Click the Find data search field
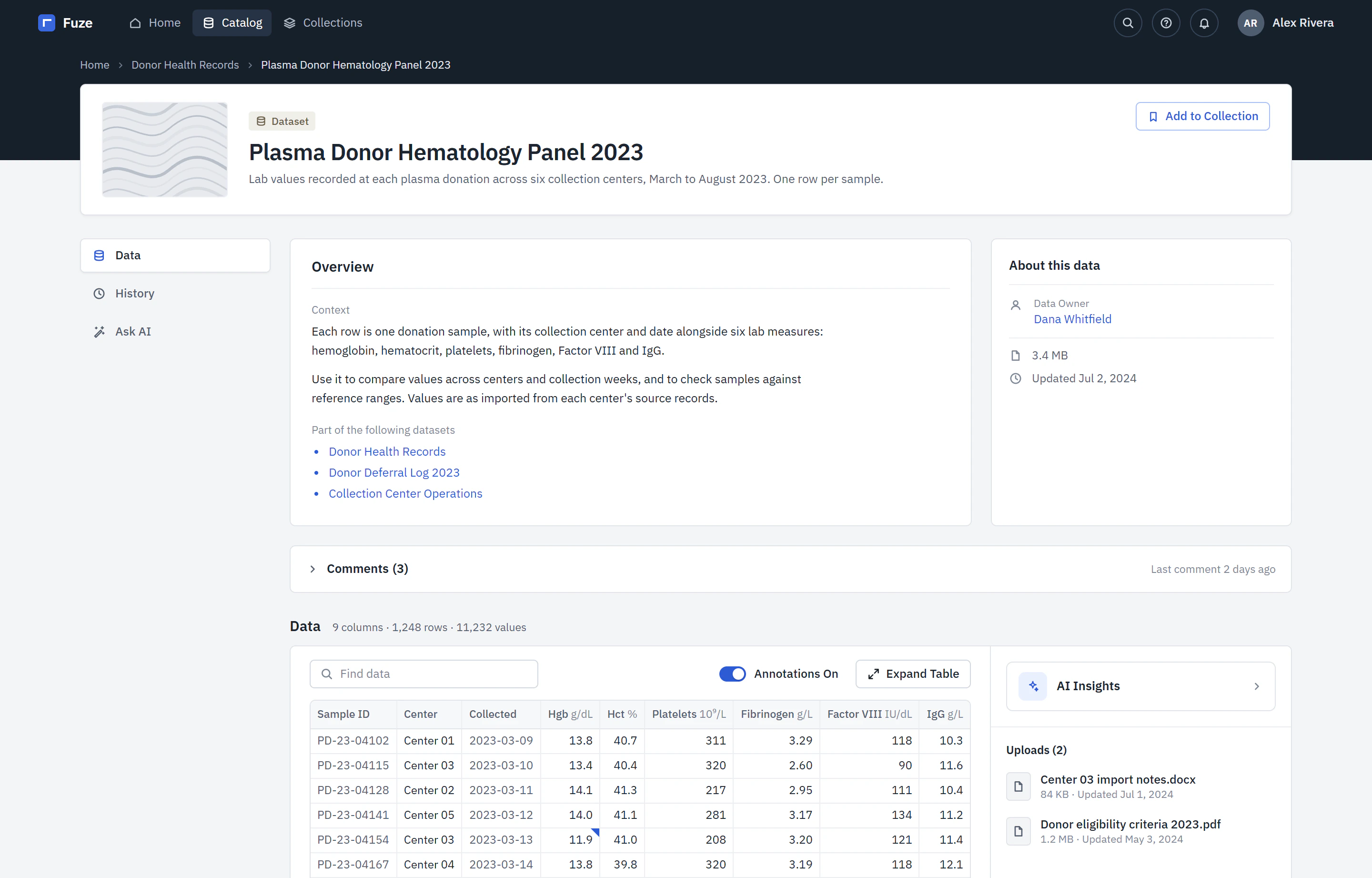 424,674
